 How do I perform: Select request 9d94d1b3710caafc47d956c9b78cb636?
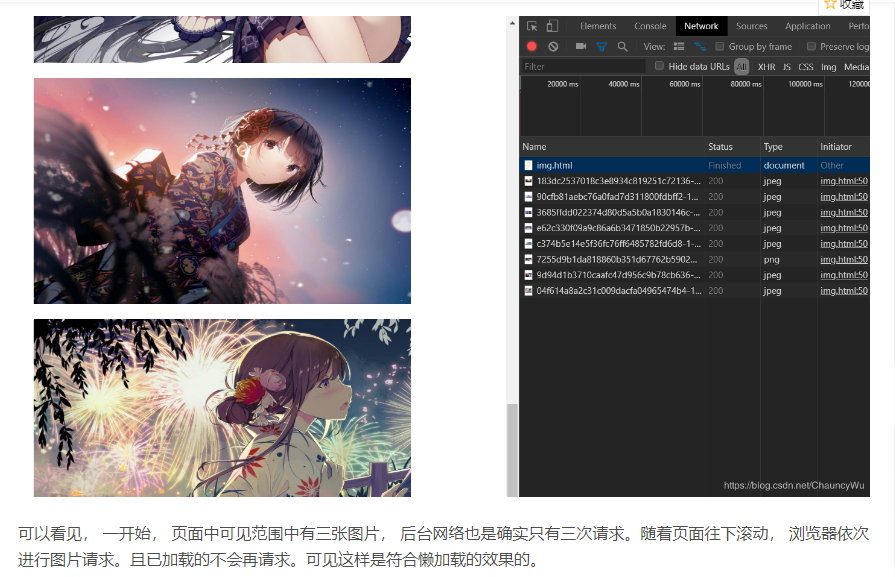pos(695,275)
